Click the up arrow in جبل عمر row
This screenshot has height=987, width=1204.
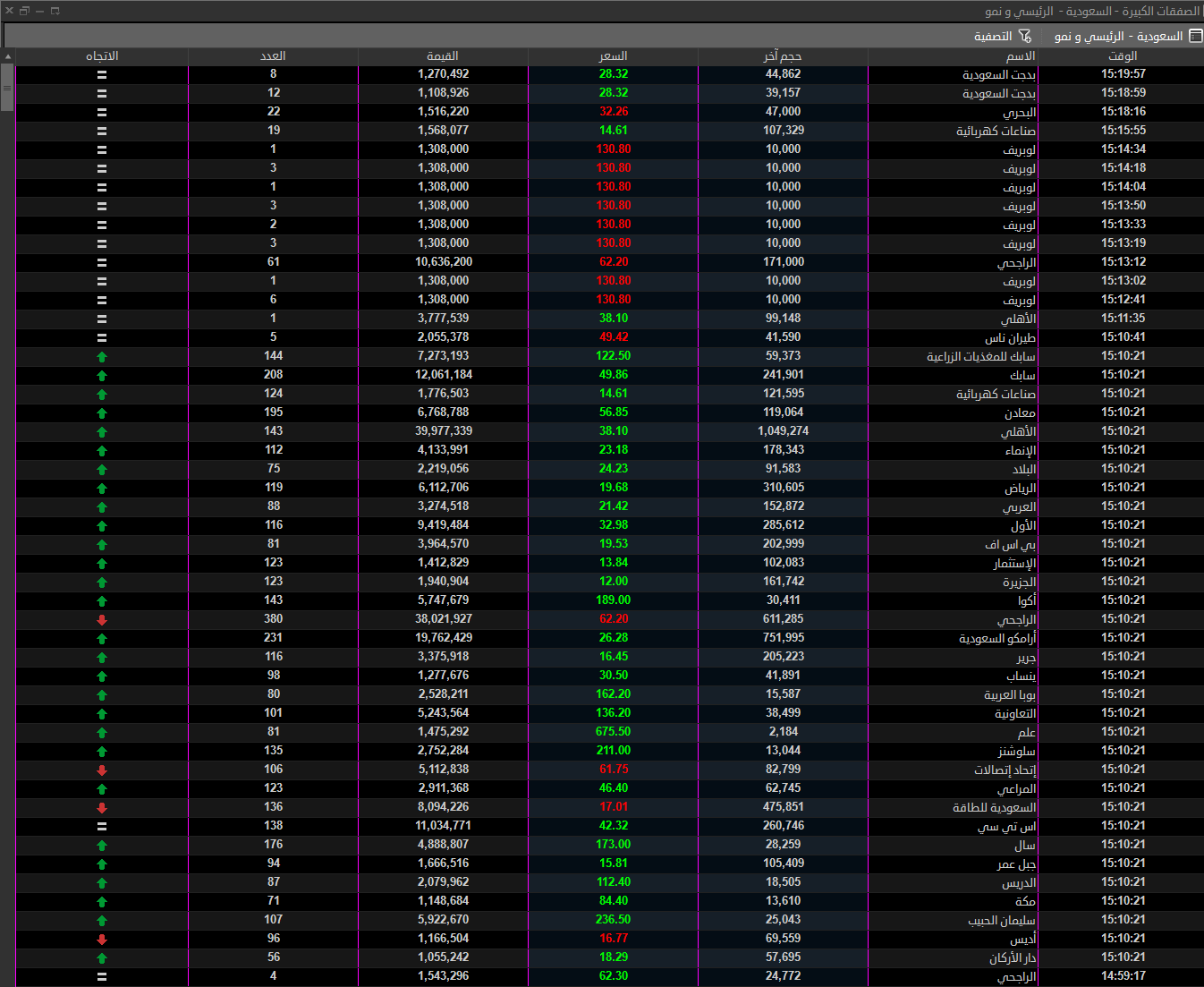click(102, 864)
